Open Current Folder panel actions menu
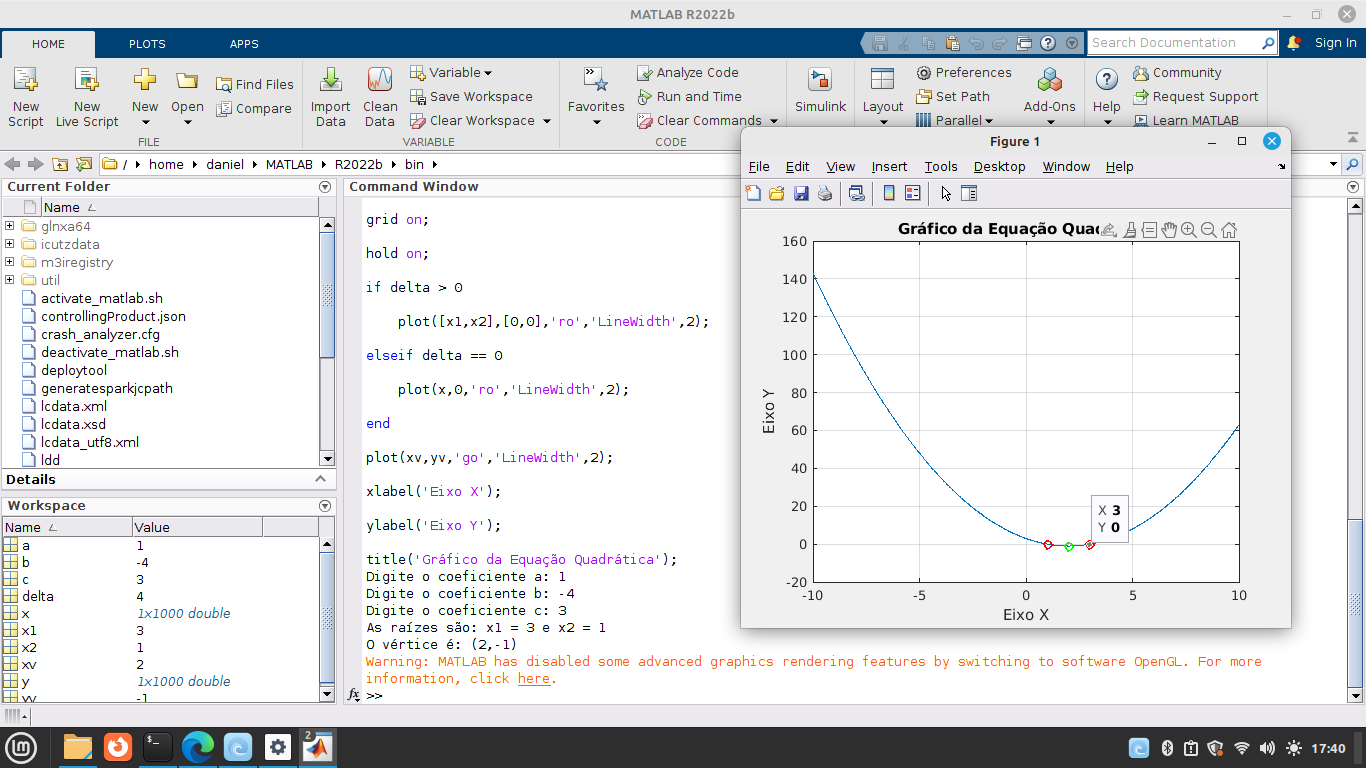The height and width of the screenshot is (768, 1366). click(x=325, y=187)
